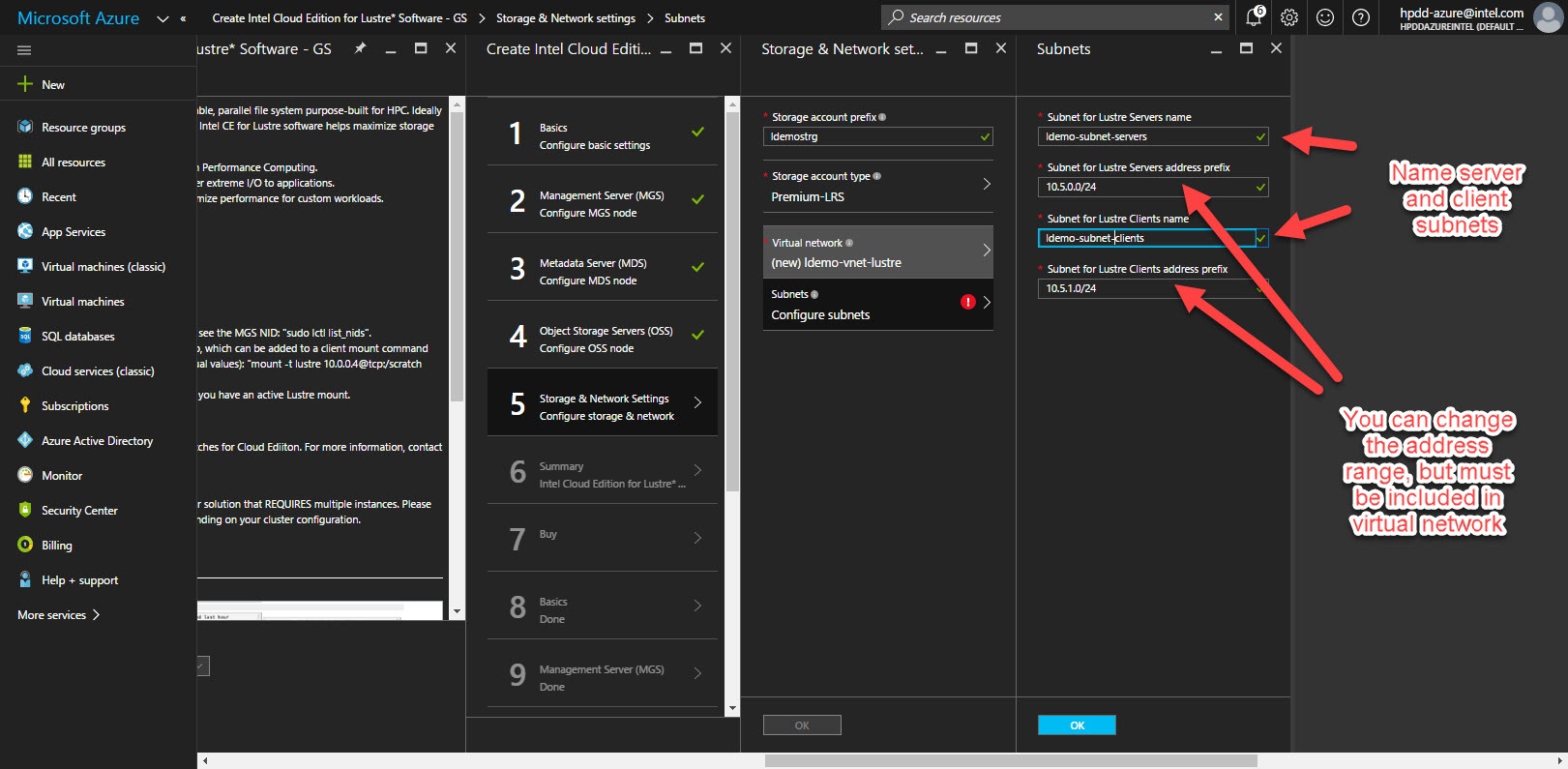
Task: Collapse breadcrumb with double chevron
Action: (x=183, y=18)
